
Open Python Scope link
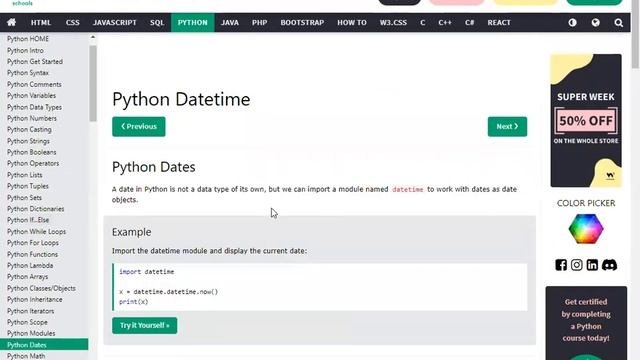click(x=27, y=322)
